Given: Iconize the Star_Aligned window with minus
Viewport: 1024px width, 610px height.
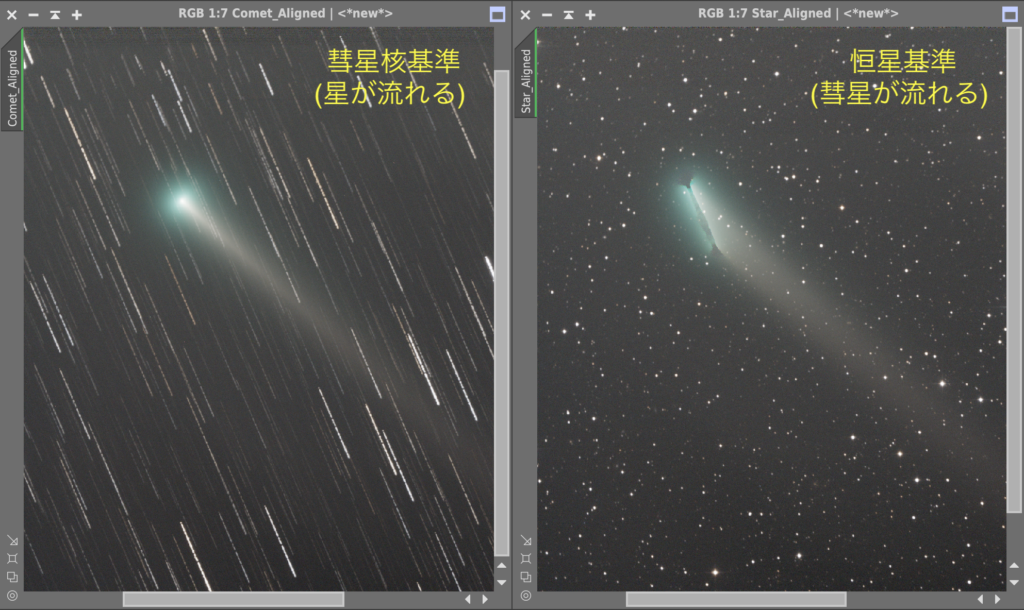Looking at the screenshot, I should (x=547, y=14).
